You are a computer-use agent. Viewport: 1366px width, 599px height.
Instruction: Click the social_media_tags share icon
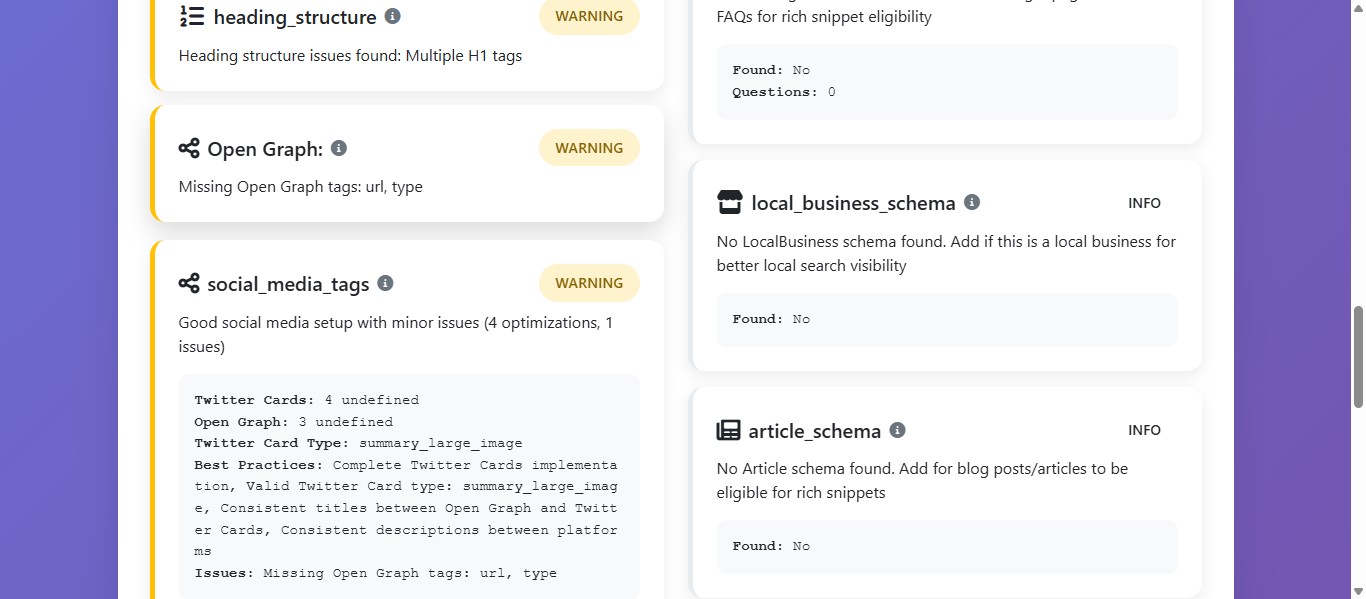pyautogui.click(x=189, y=283)
